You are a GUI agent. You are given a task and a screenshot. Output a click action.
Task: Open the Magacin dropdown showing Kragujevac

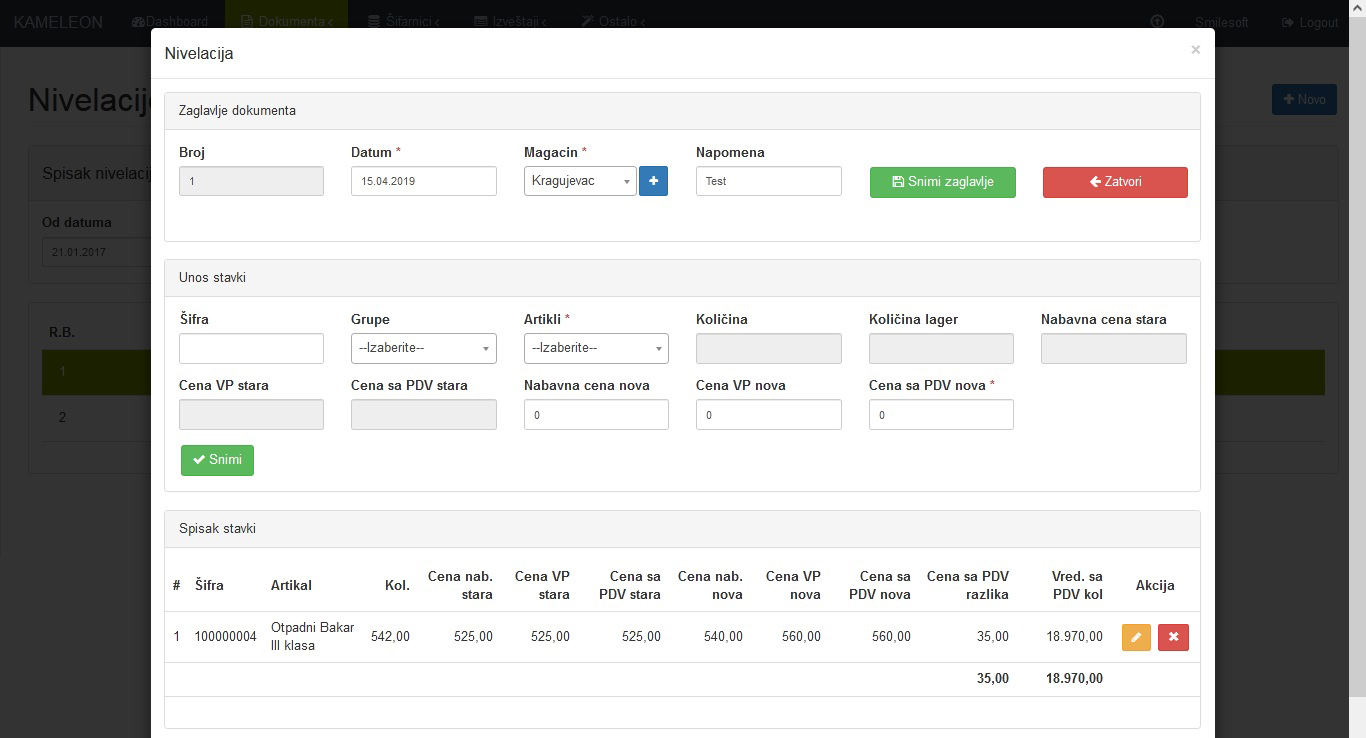pyautogui.click(x=580, y=181)
